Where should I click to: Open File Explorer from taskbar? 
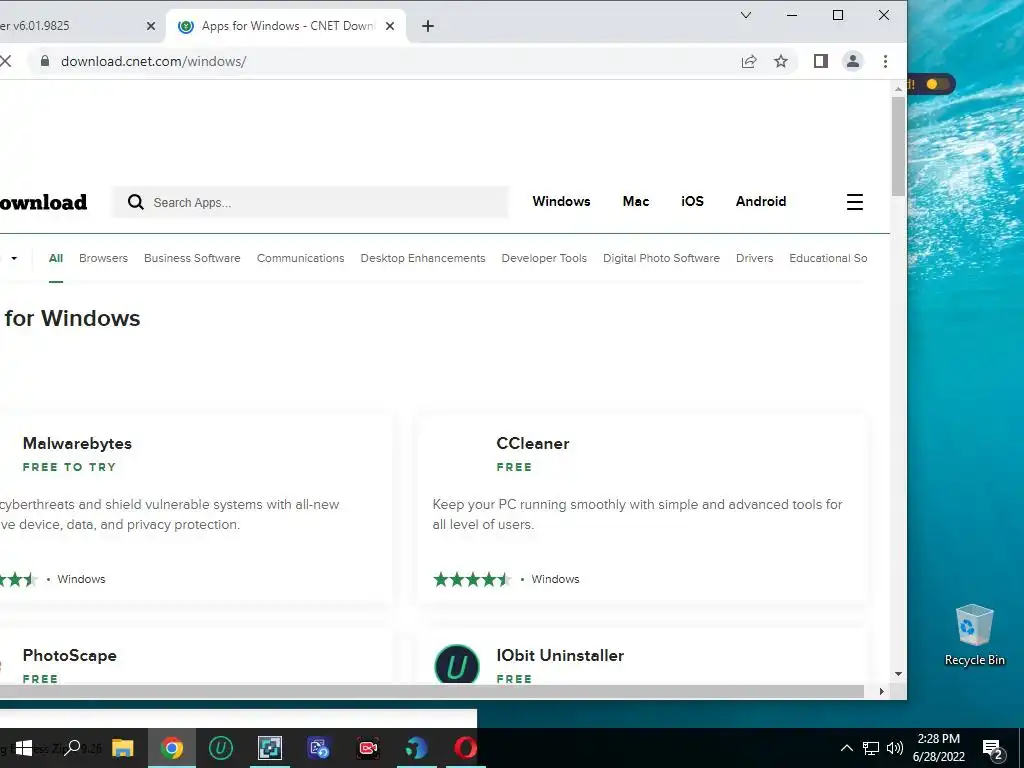(x=122, y=748)
